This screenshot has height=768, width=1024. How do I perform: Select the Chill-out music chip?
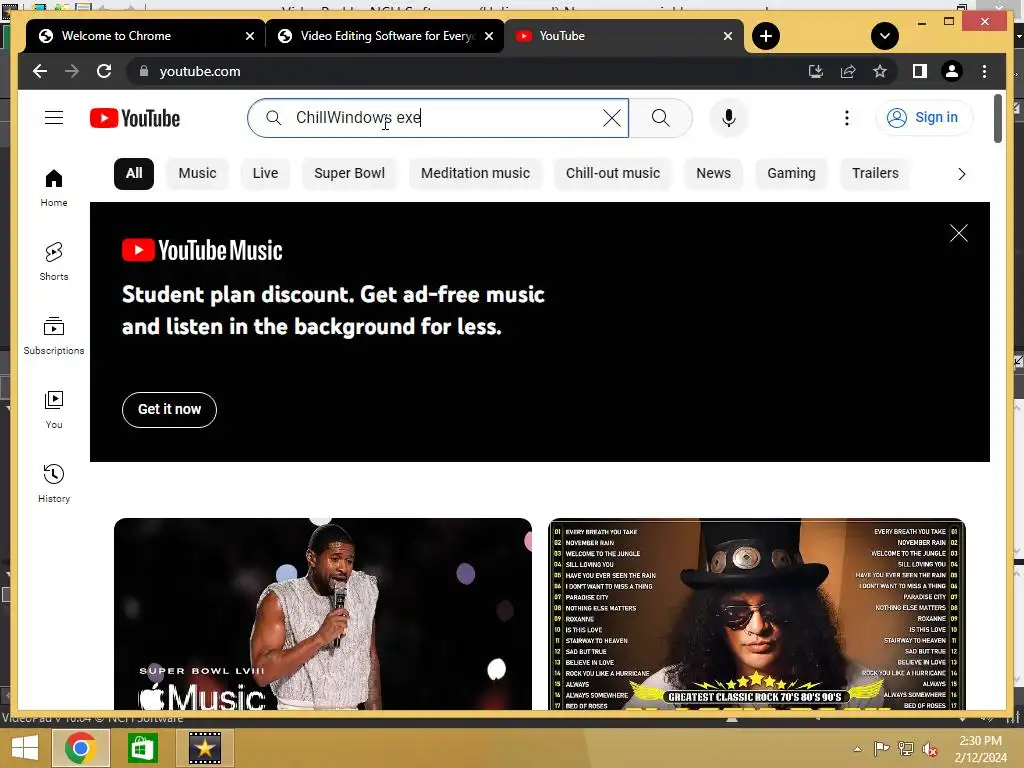coord(613,173)
